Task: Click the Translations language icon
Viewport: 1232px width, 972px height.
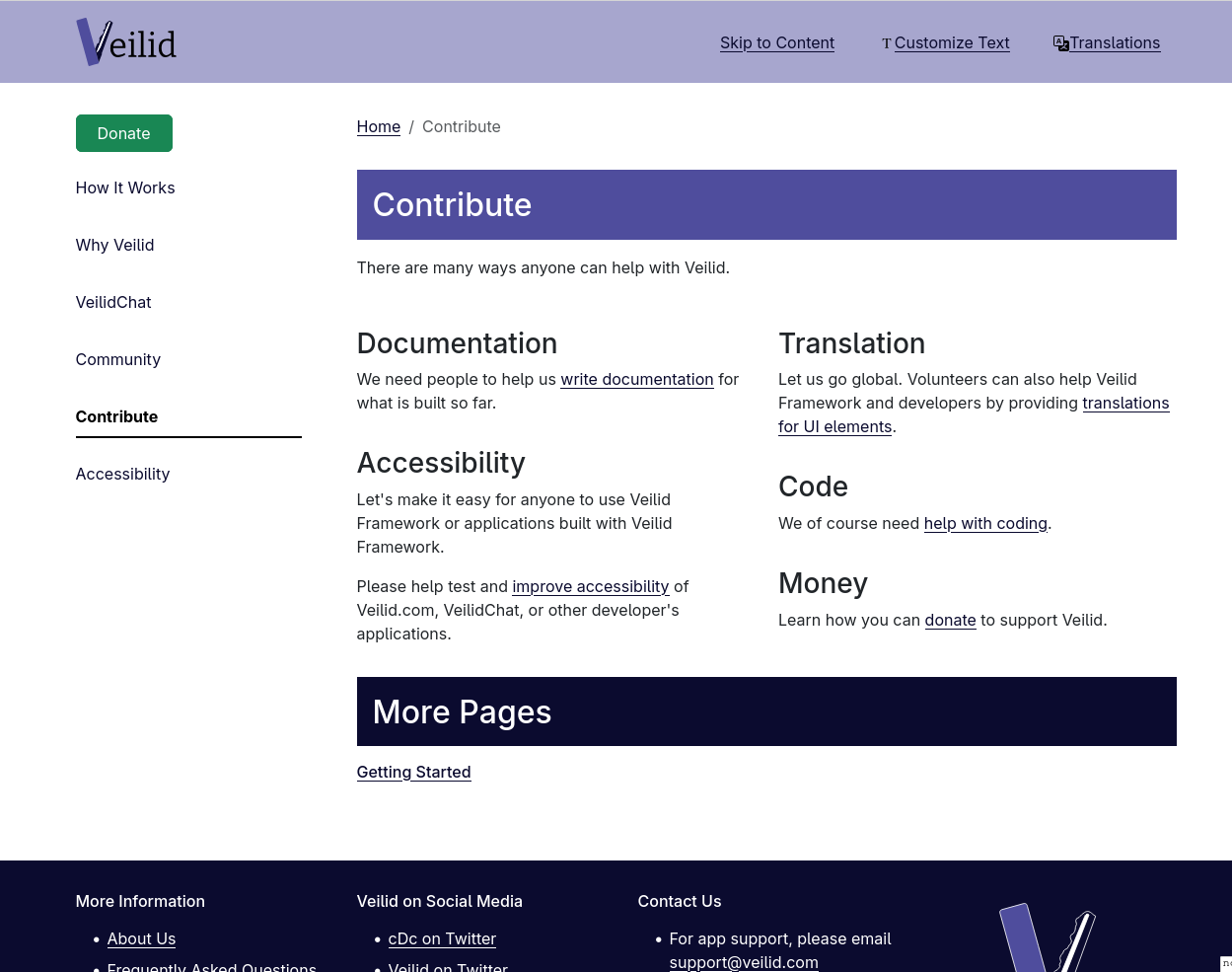Action: 1060,43
